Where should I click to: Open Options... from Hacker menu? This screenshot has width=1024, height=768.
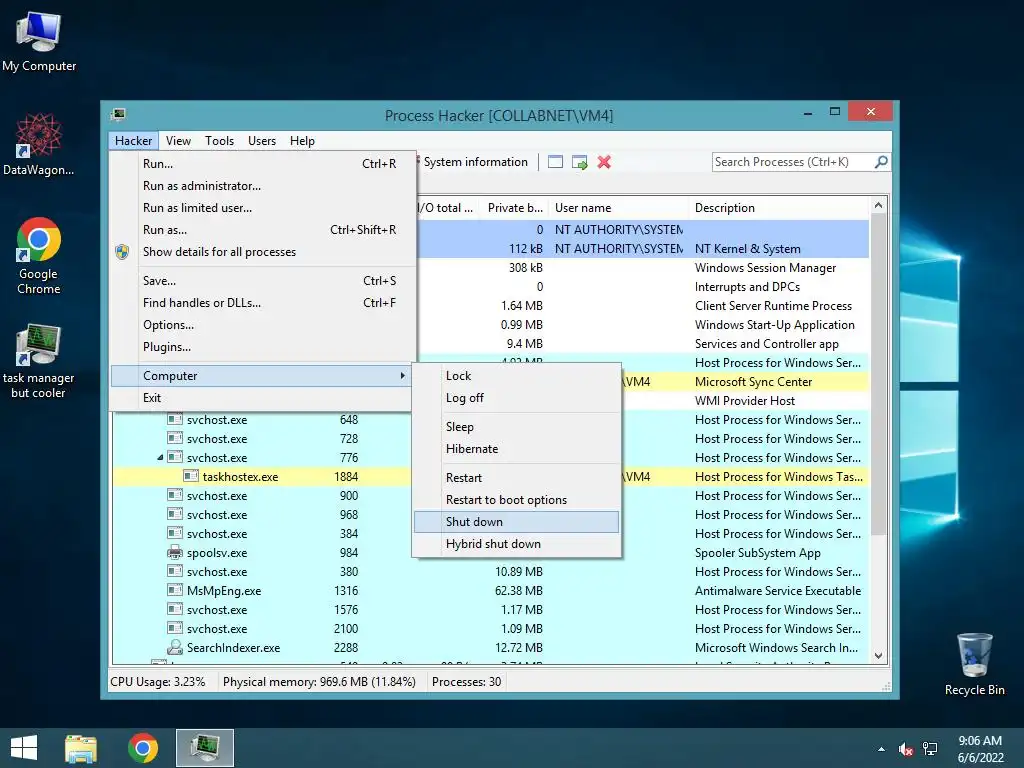click(x=261, y=325)
